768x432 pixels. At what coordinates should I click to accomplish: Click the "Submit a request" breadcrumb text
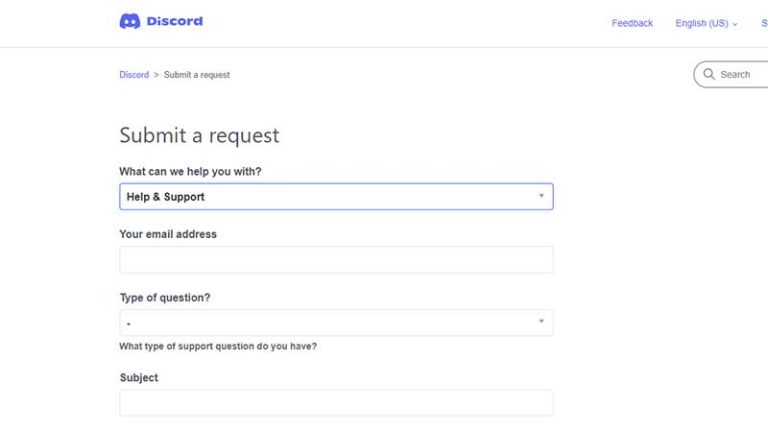tap(196, 74)
